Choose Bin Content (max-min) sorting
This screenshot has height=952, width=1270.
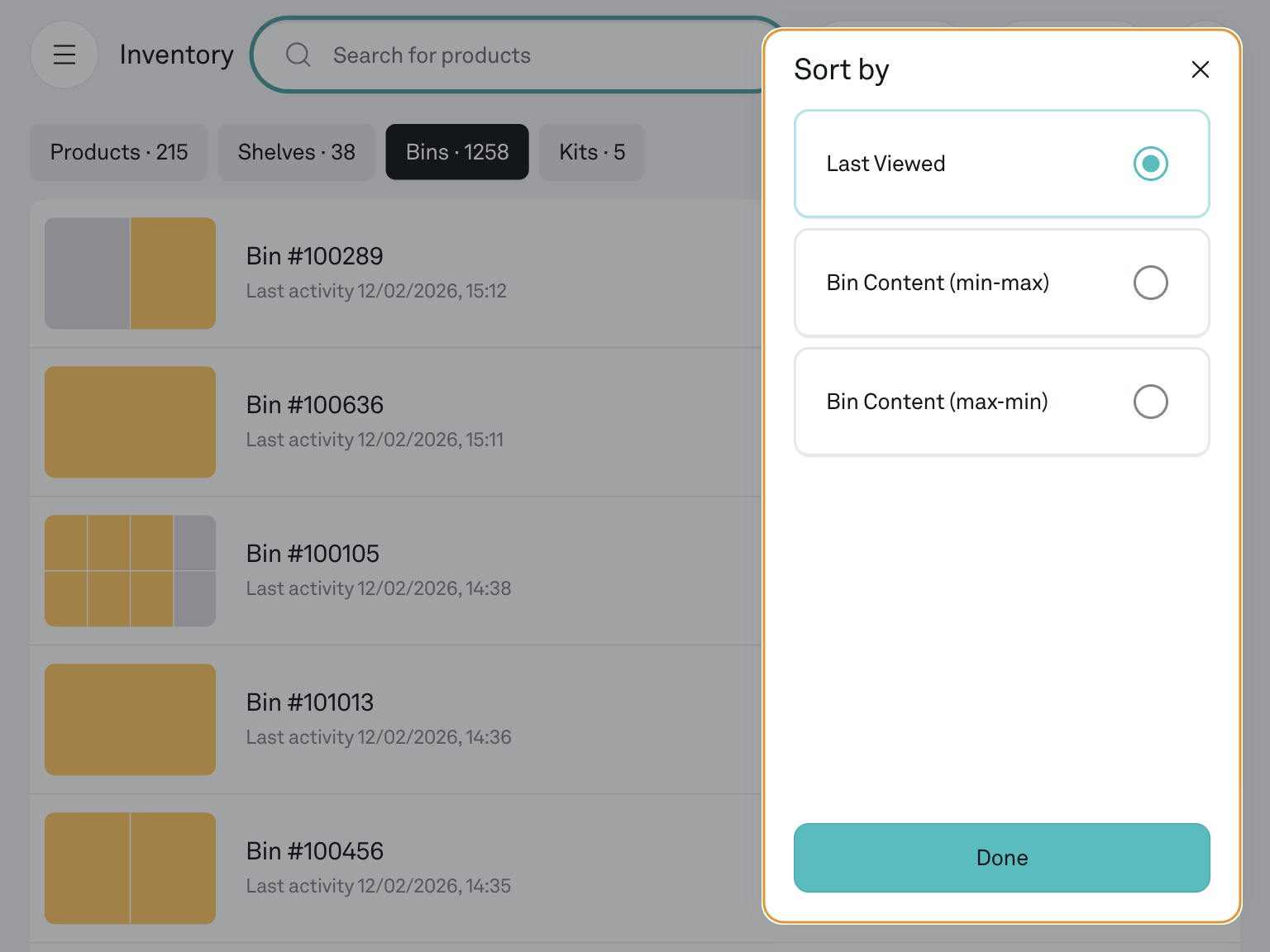tap(1150, 402)
